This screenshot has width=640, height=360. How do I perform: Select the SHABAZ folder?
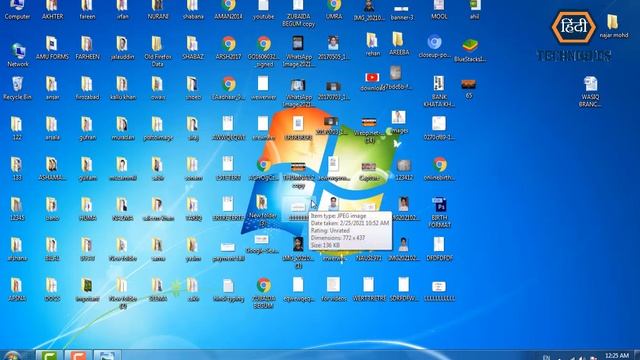point(193,48)
